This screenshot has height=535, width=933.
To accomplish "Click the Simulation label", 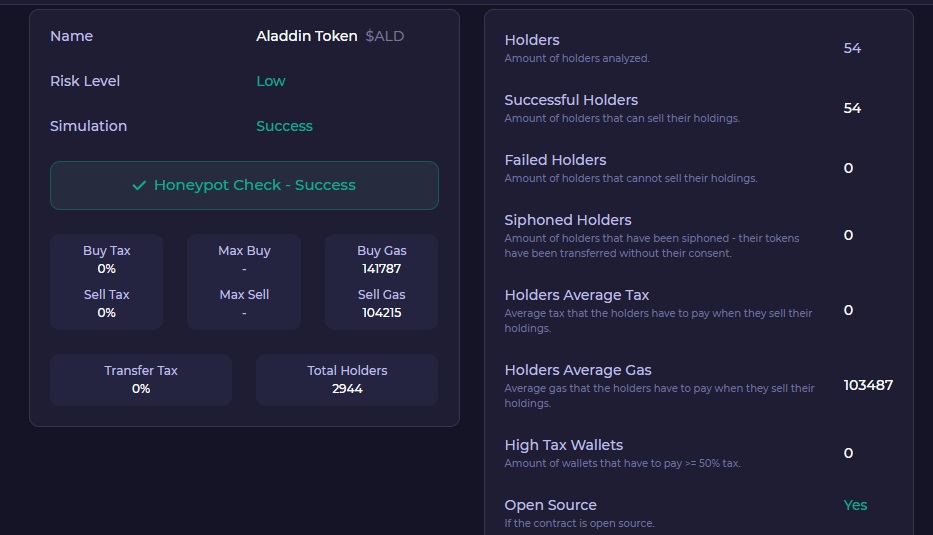I will [x=88, y=126].
